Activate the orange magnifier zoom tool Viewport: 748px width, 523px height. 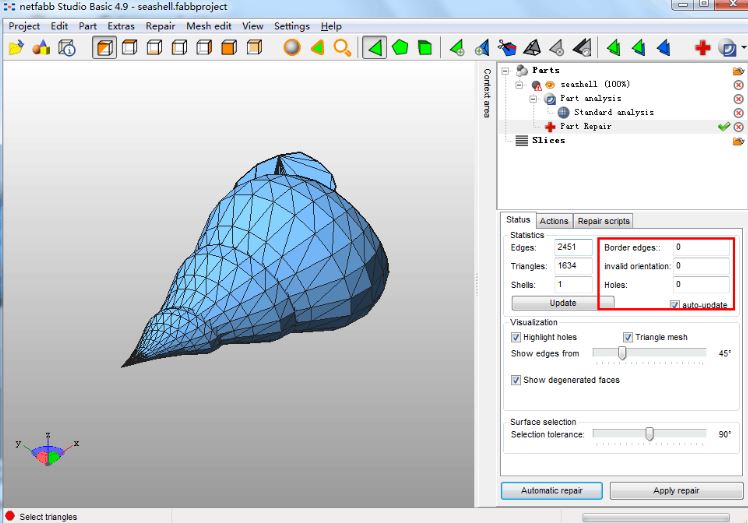(x=342, y=48)
